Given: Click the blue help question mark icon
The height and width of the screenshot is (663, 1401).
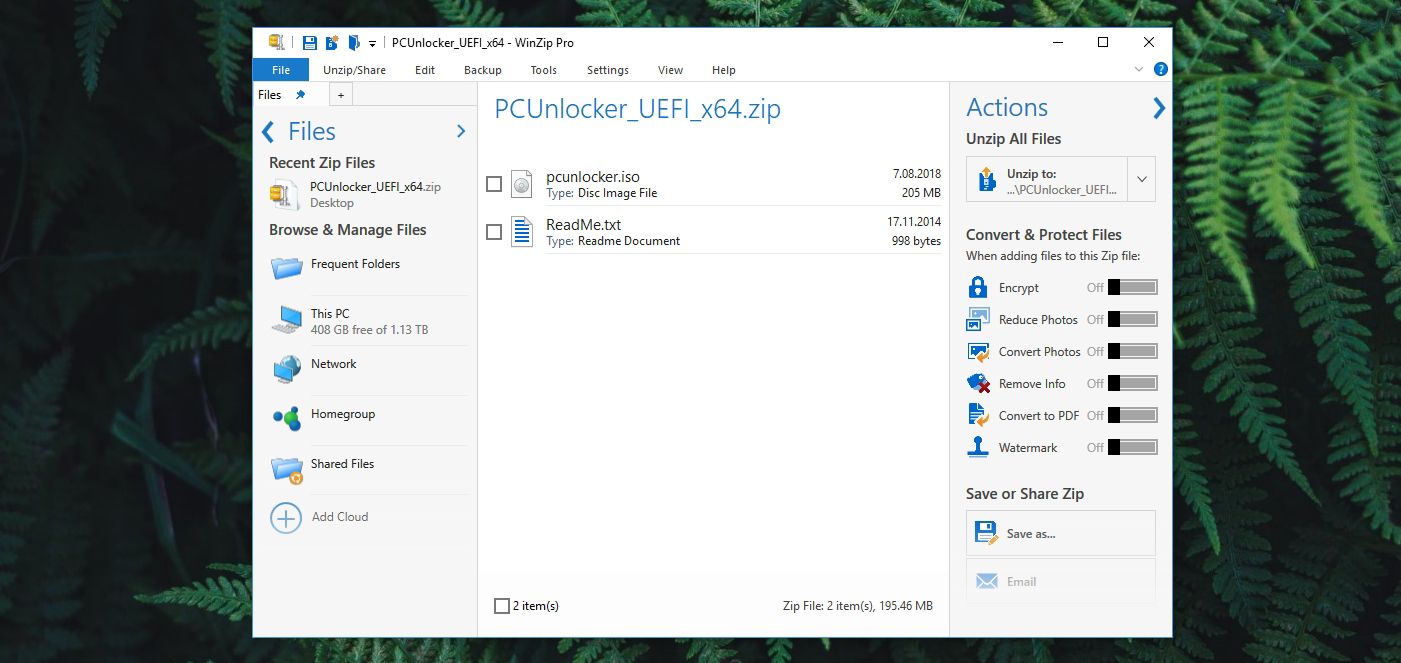Looking at the screenshot, I should 1160,69.
